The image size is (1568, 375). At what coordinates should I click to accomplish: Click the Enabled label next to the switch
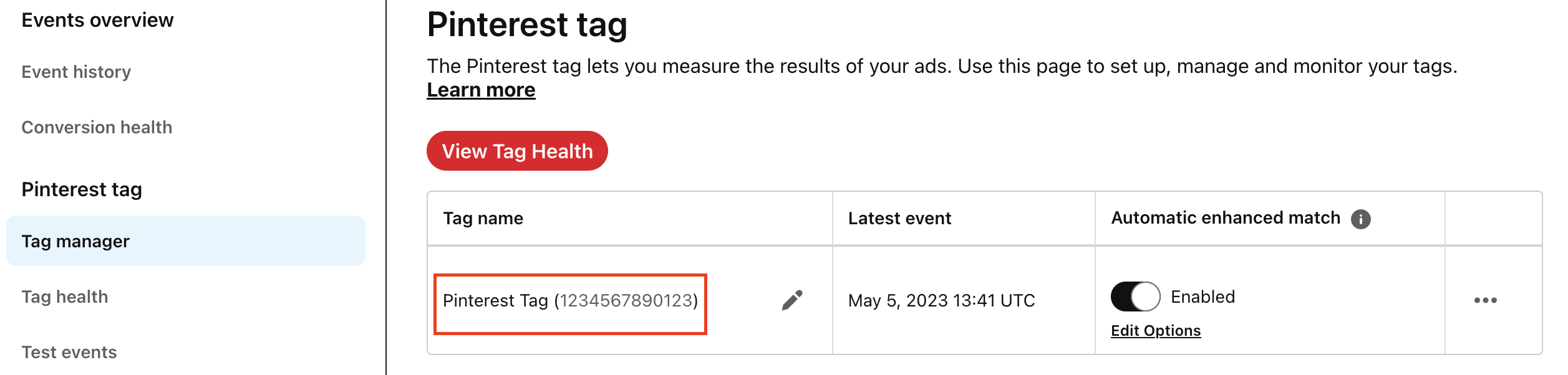tap(1203, 297)
